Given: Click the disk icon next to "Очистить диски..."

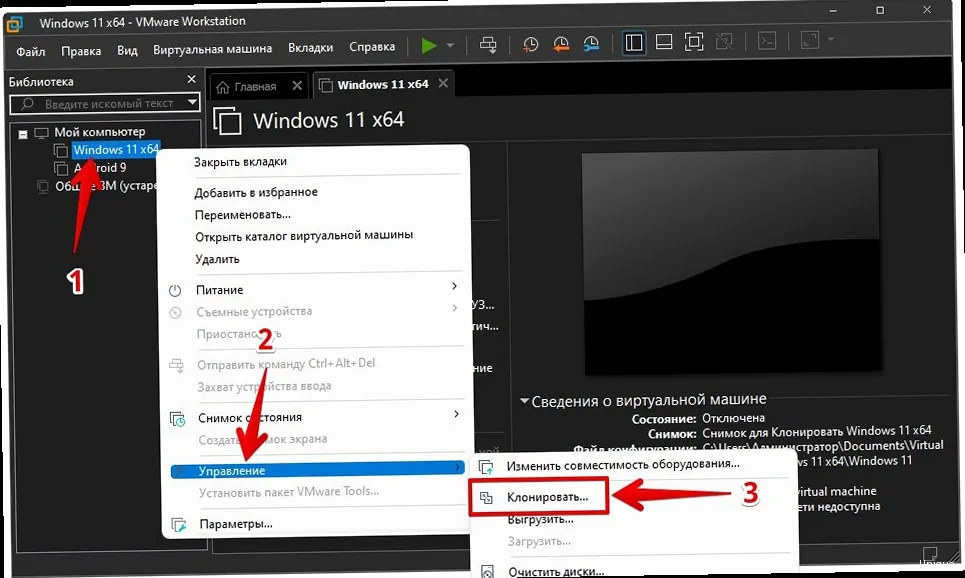Looking at the screenshot, I should [x=487, y=572].
